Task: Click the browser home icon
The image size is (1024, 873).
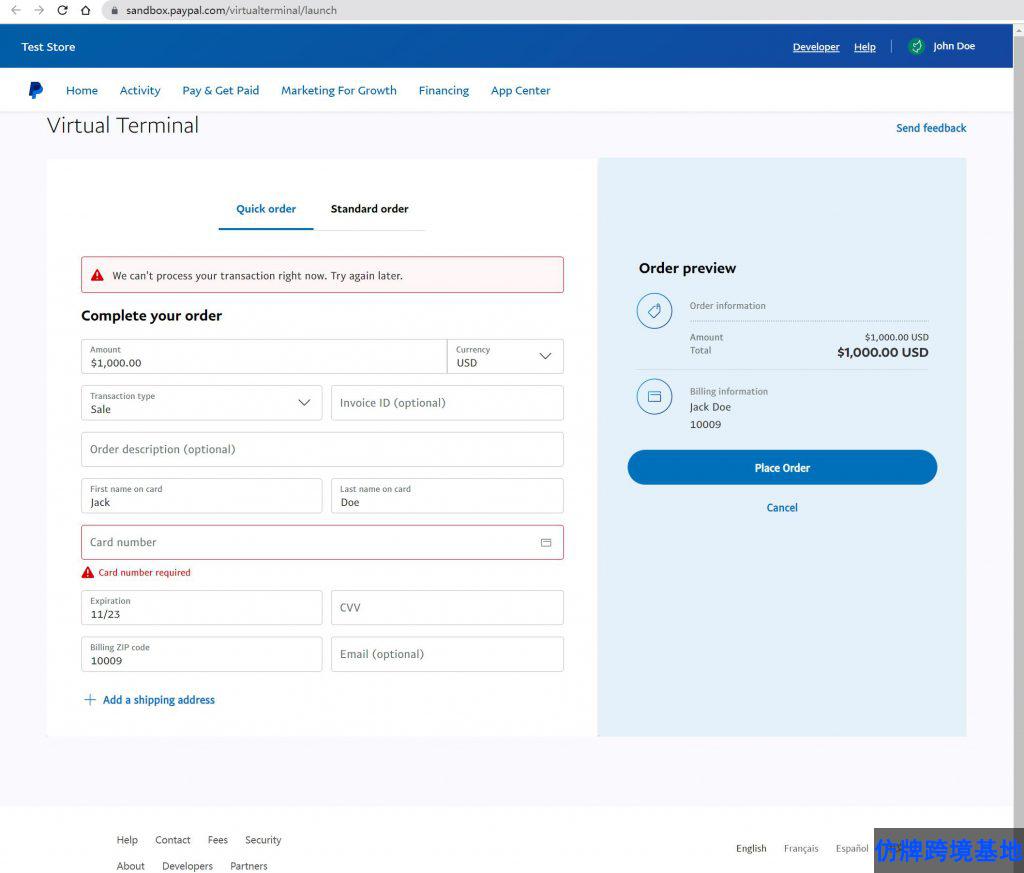Action: click(x=86, y=10)
